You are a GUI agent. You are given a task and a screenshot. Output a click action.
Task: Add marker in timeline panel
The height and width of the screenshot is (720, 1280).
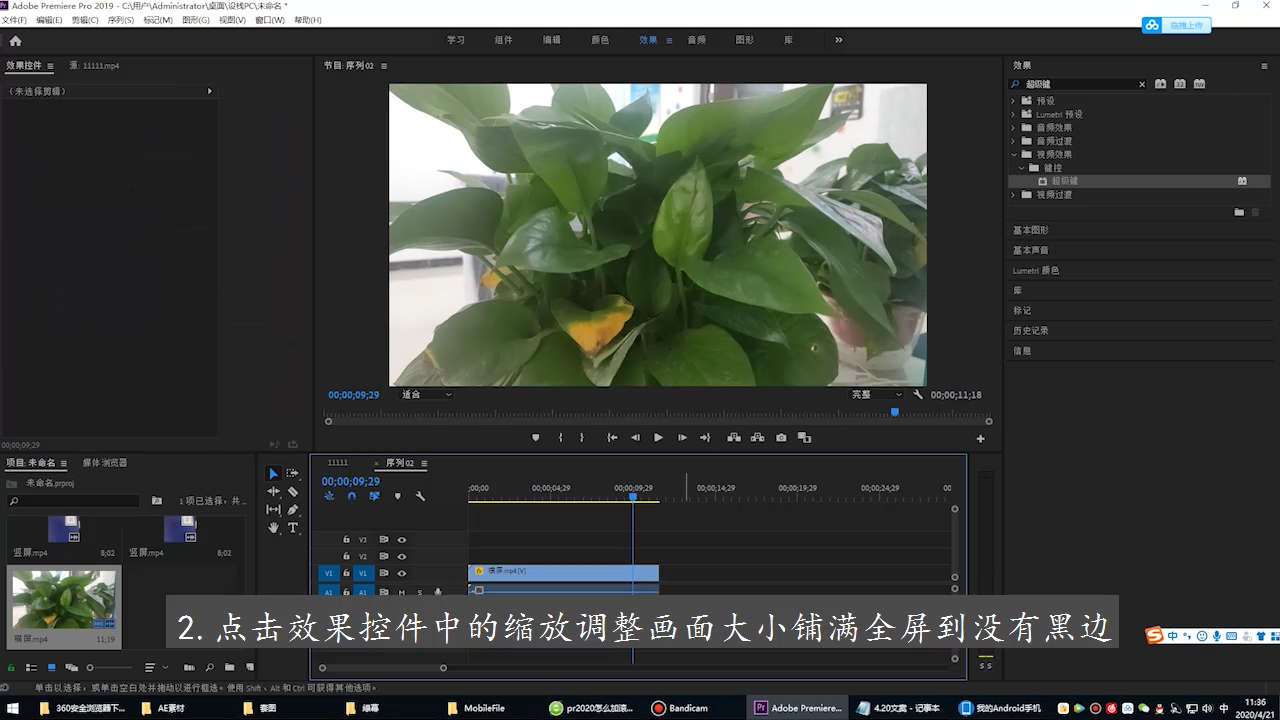point(397,496)
